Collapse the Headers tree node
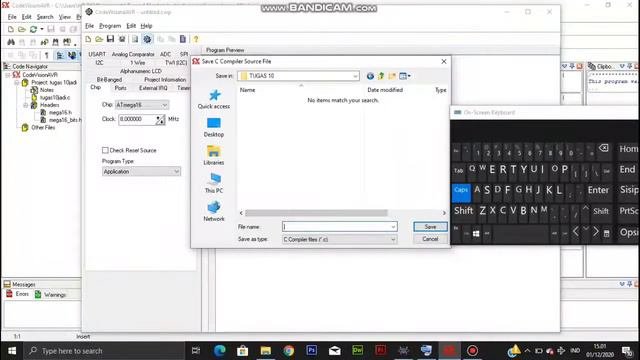 point(25,105)
